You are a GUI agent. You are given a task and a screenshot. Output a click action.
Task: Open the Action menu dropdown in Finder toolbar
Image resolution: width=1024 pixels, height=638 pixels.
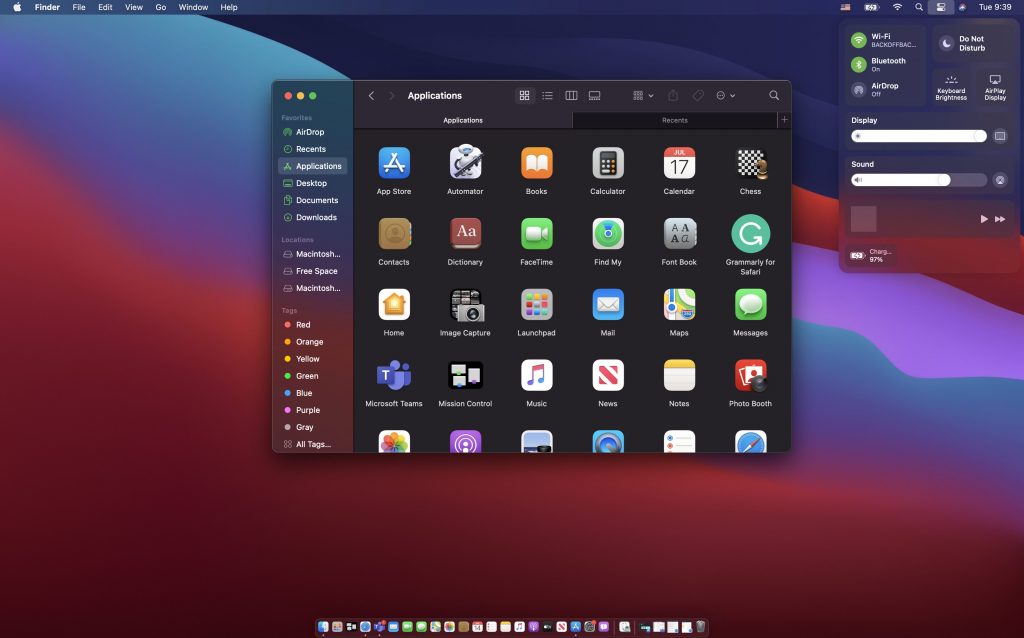coord(726,95)
